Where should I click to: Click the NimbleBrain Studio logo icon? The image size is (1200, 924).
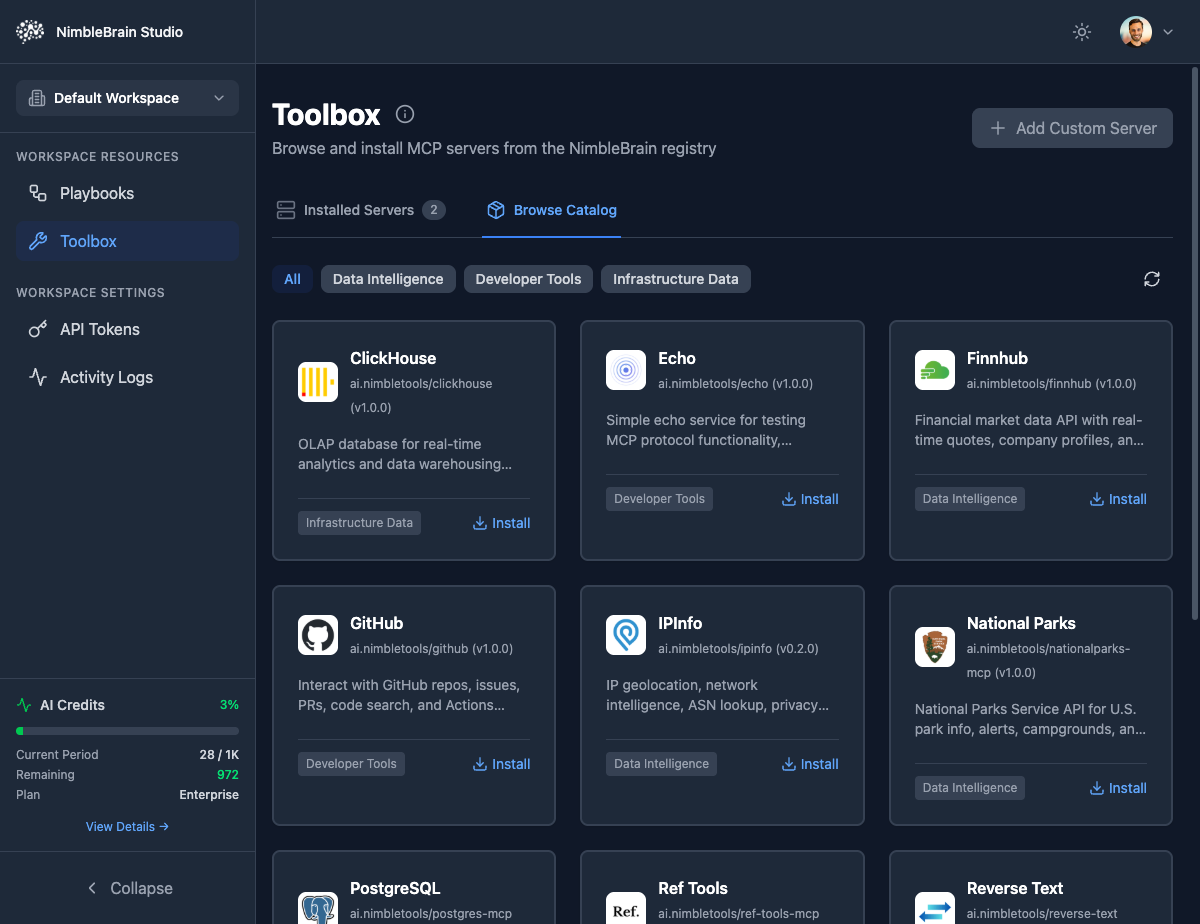[31, 32]
